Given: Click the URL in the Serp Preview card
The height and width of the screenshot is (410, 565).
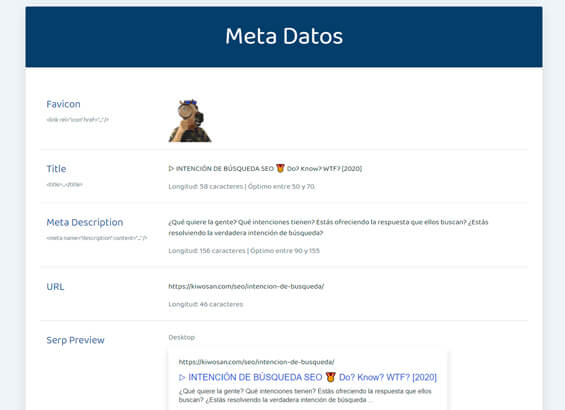Looking at the screenshot, I should click(x=257, y=362).
